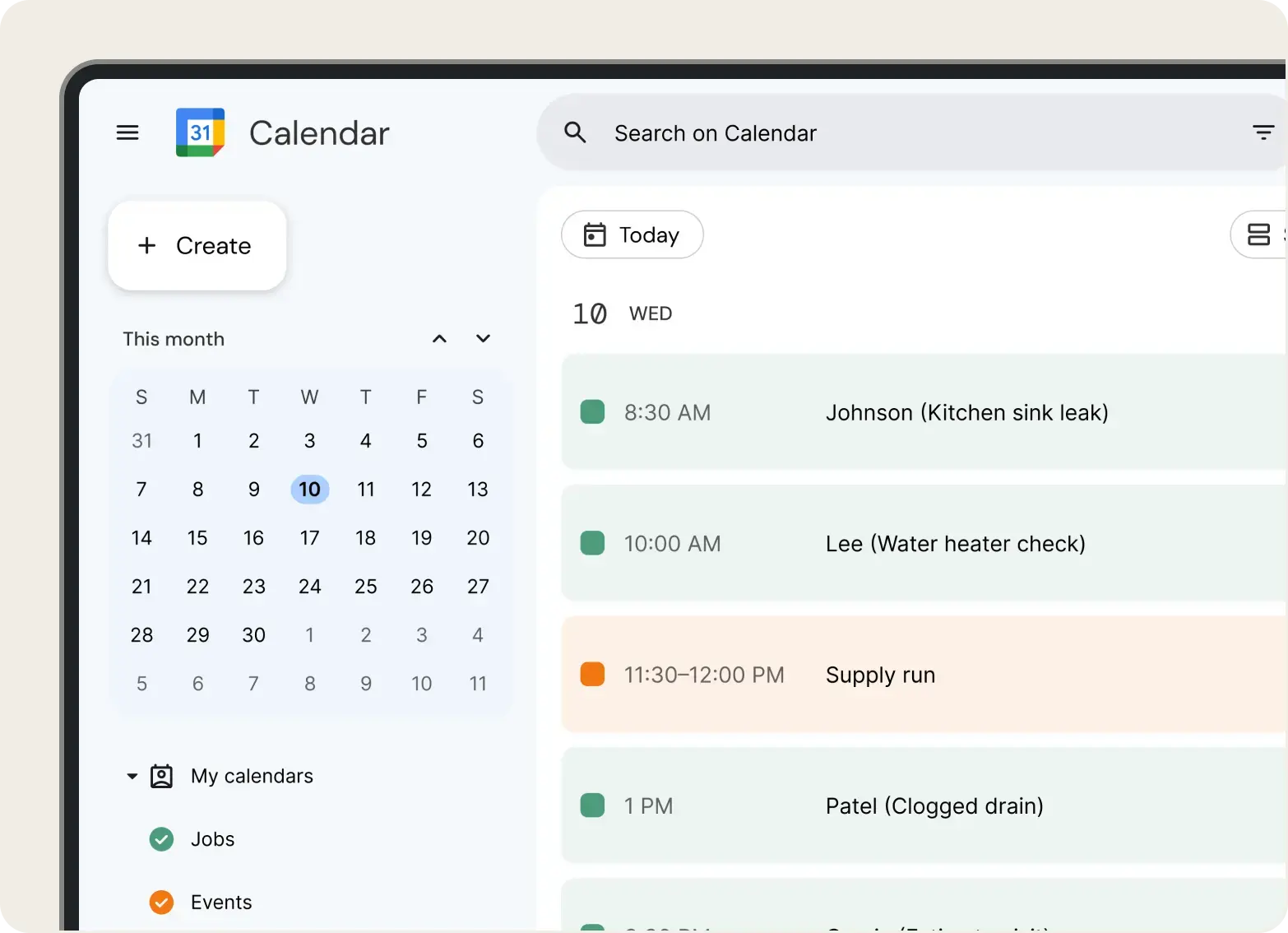This screenshot has width=1288, height=933.
Task: Click green color square of 10:00 AM event
Action: tap(592, 543)
